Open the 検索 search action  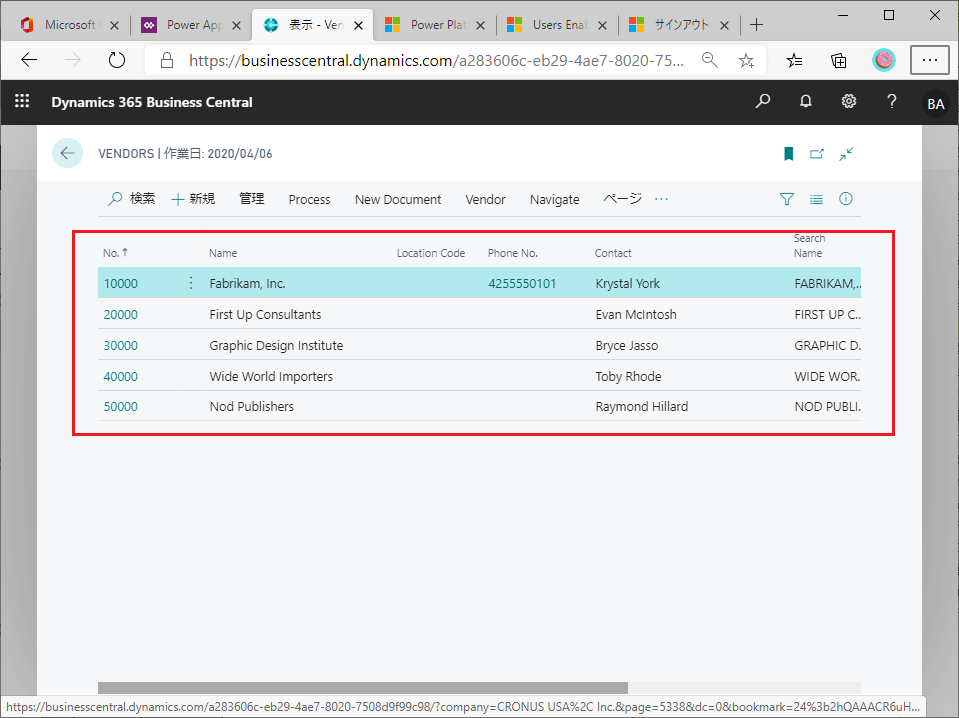pyautogui.click(x=131, y=199)
